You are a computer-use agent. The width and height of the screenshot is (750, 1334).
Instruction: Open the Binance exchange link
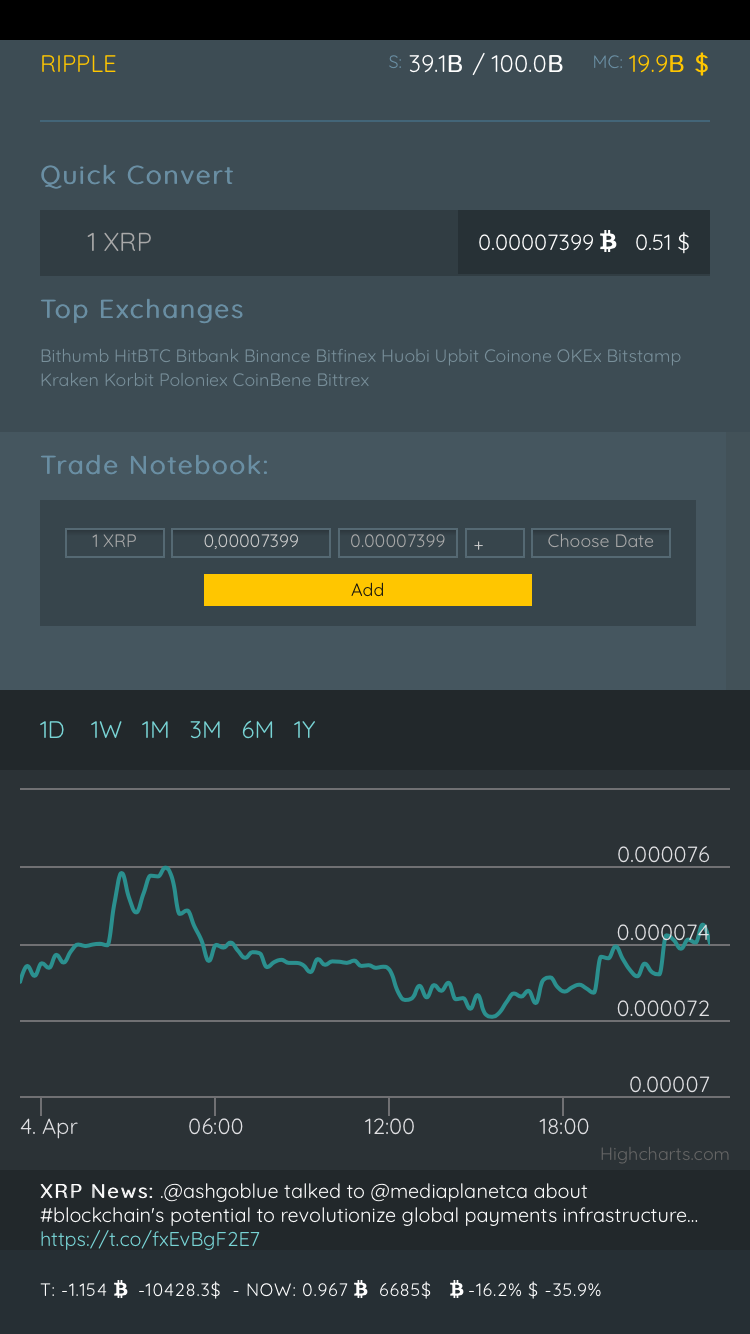(277, 356)
